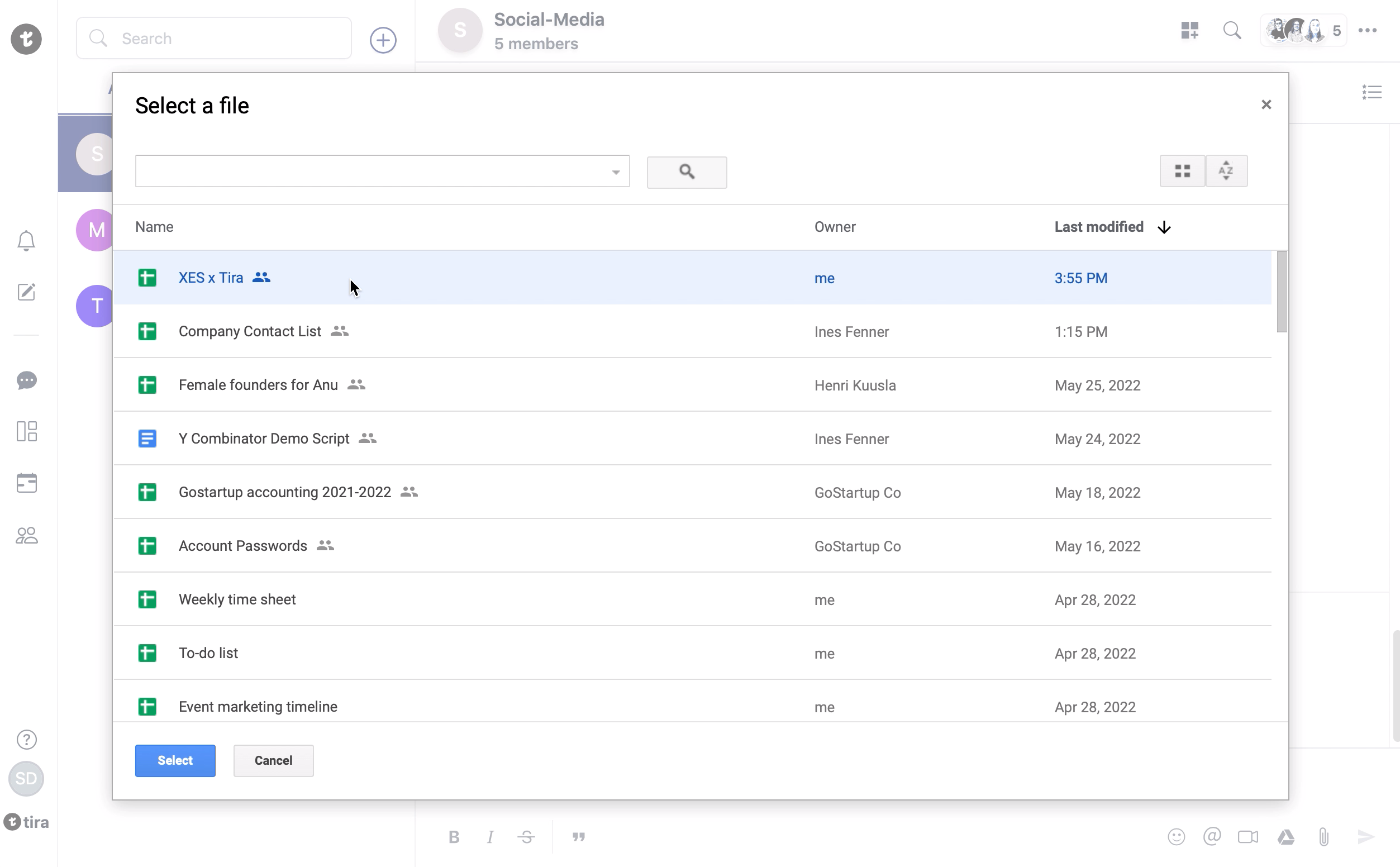The height and width of the screenshot is (867, 1400).
Task: Click the file list vertical scrollbar
Action: point(1282,291)
